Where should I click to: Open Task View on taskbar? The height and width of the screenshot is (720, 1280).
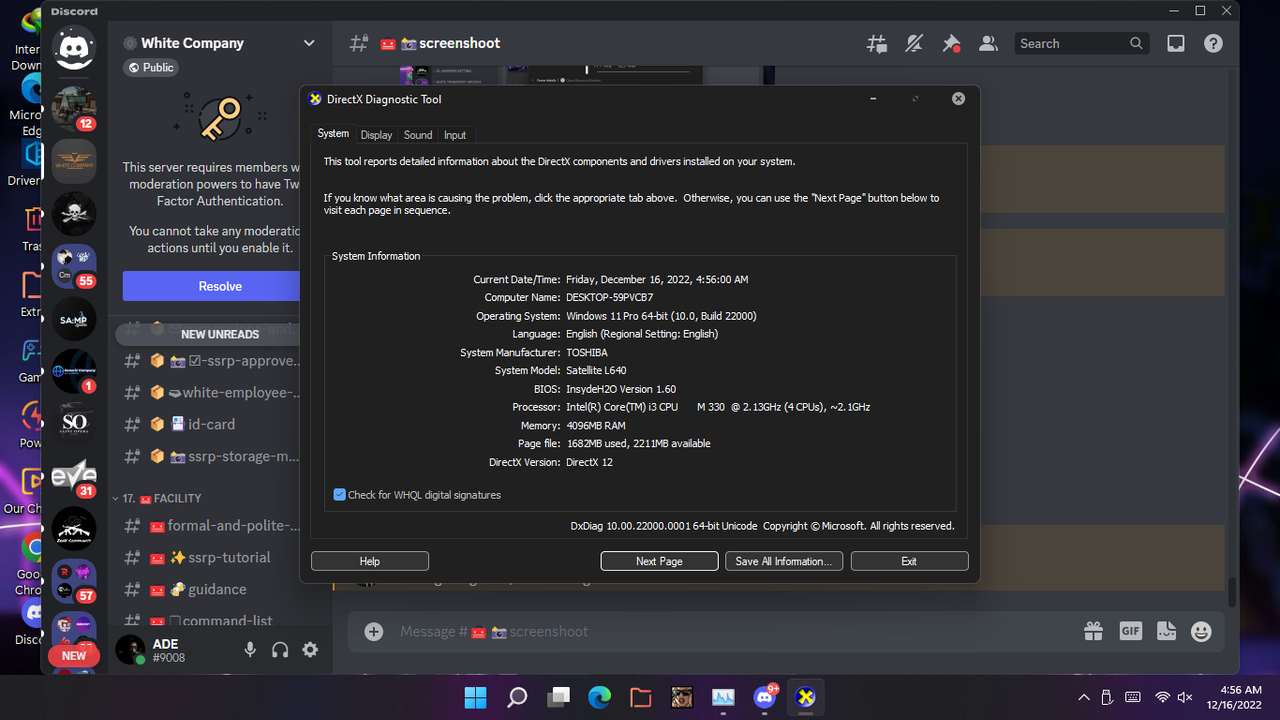coord(558,697)
